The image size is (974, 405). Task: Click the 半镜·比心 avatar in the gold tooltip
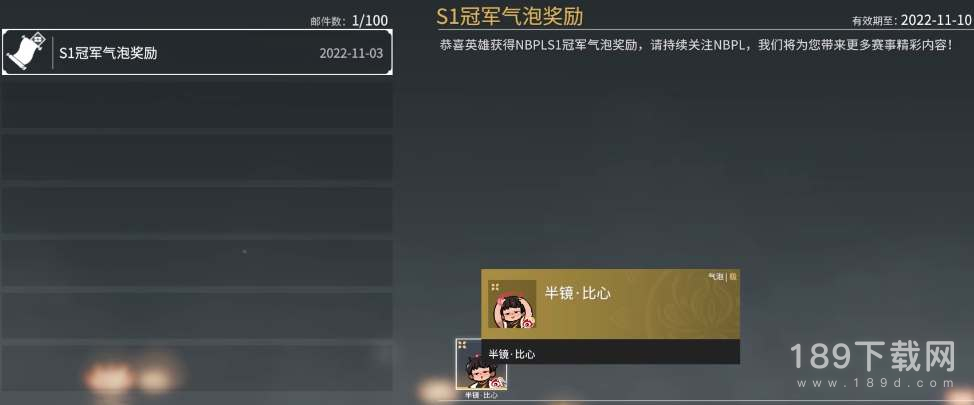point(512,304)
